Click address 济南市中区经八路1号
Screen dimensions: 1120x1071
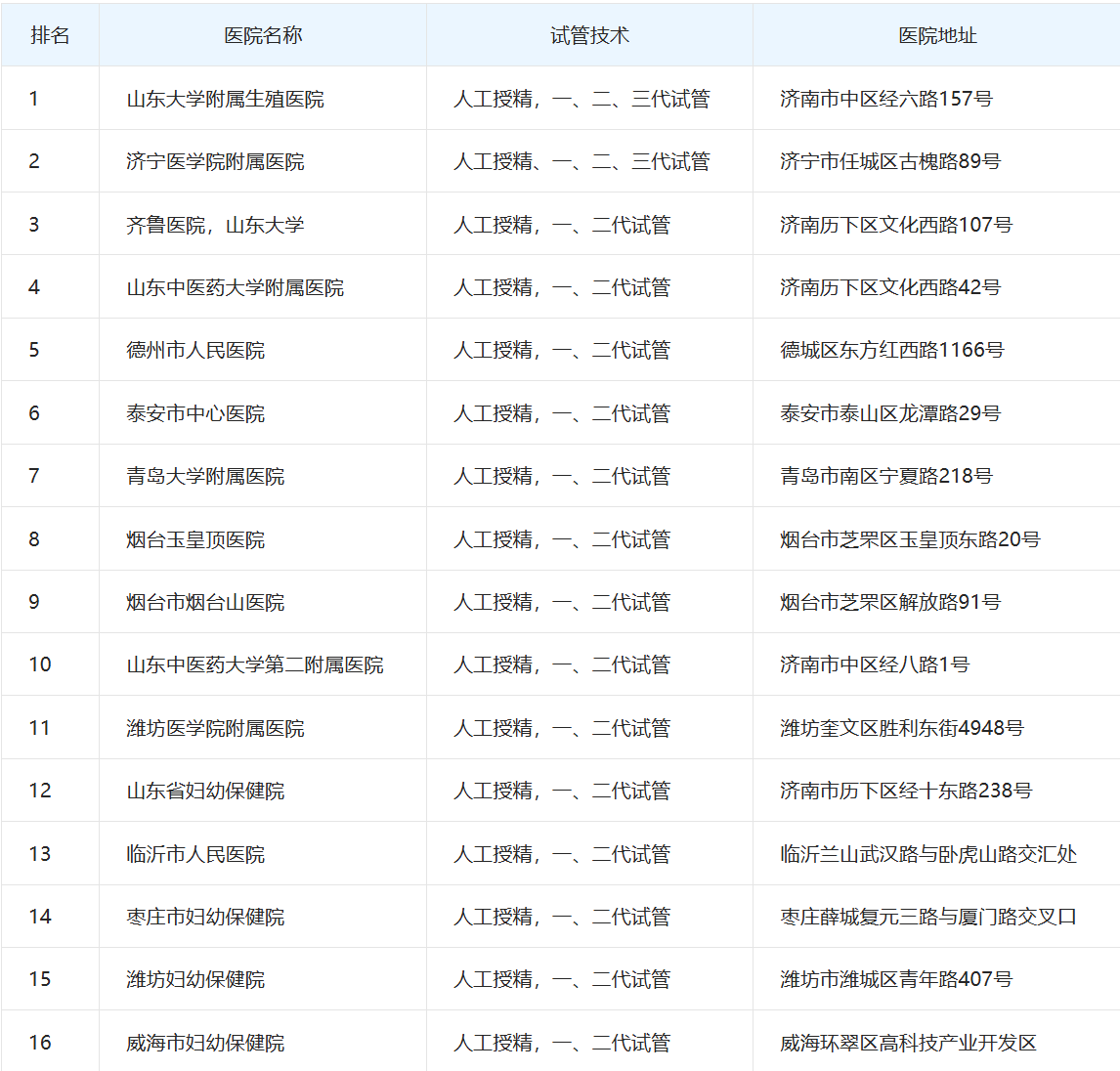875,664
